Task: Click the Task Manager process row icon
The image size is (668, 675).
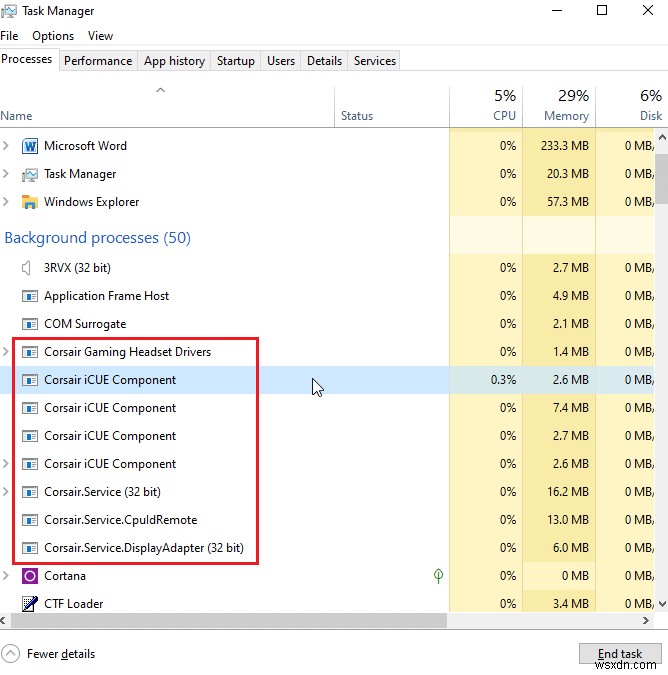Action: 30,174
